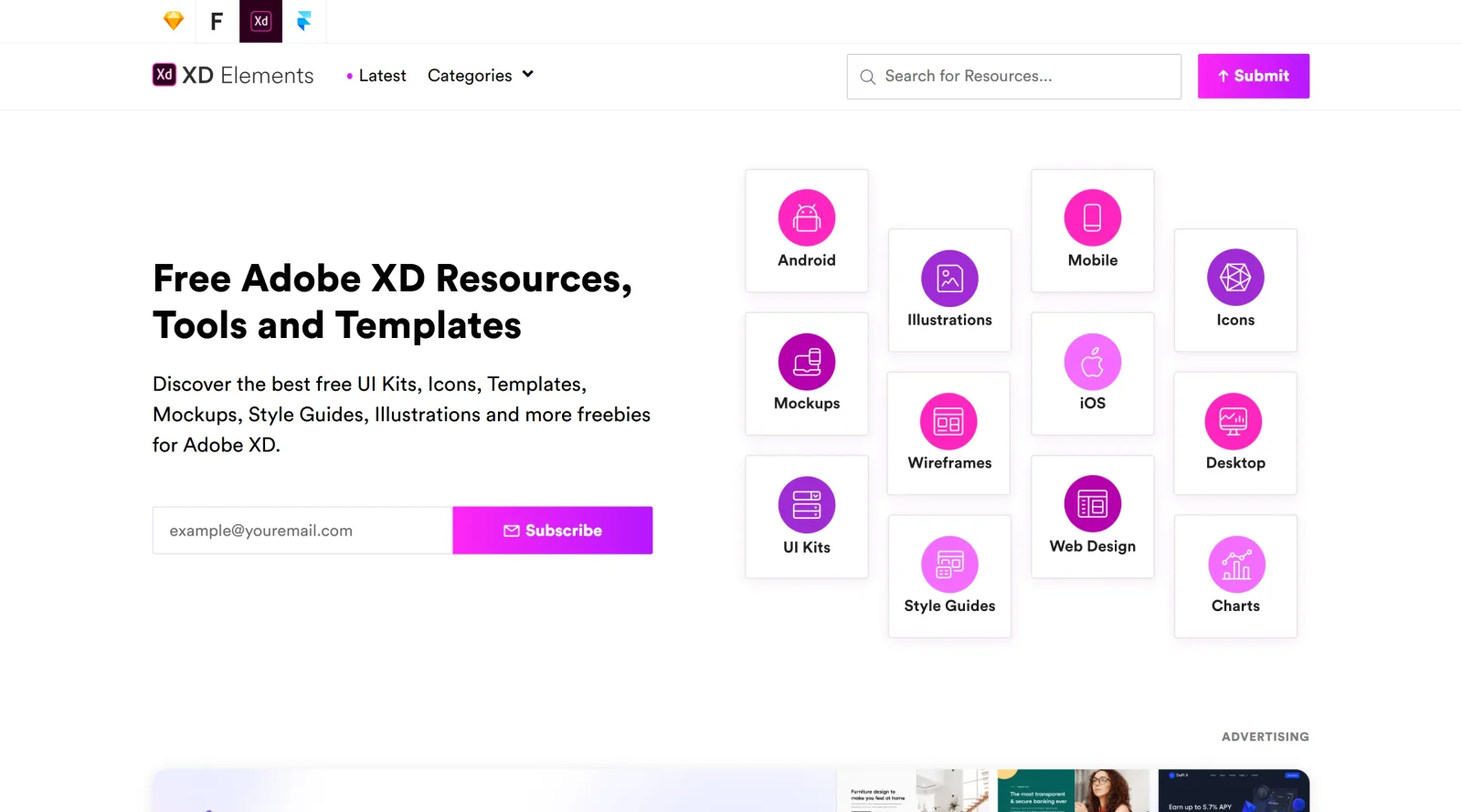
Task: Open the Figma resources F icon
Action: pos(217,21)
